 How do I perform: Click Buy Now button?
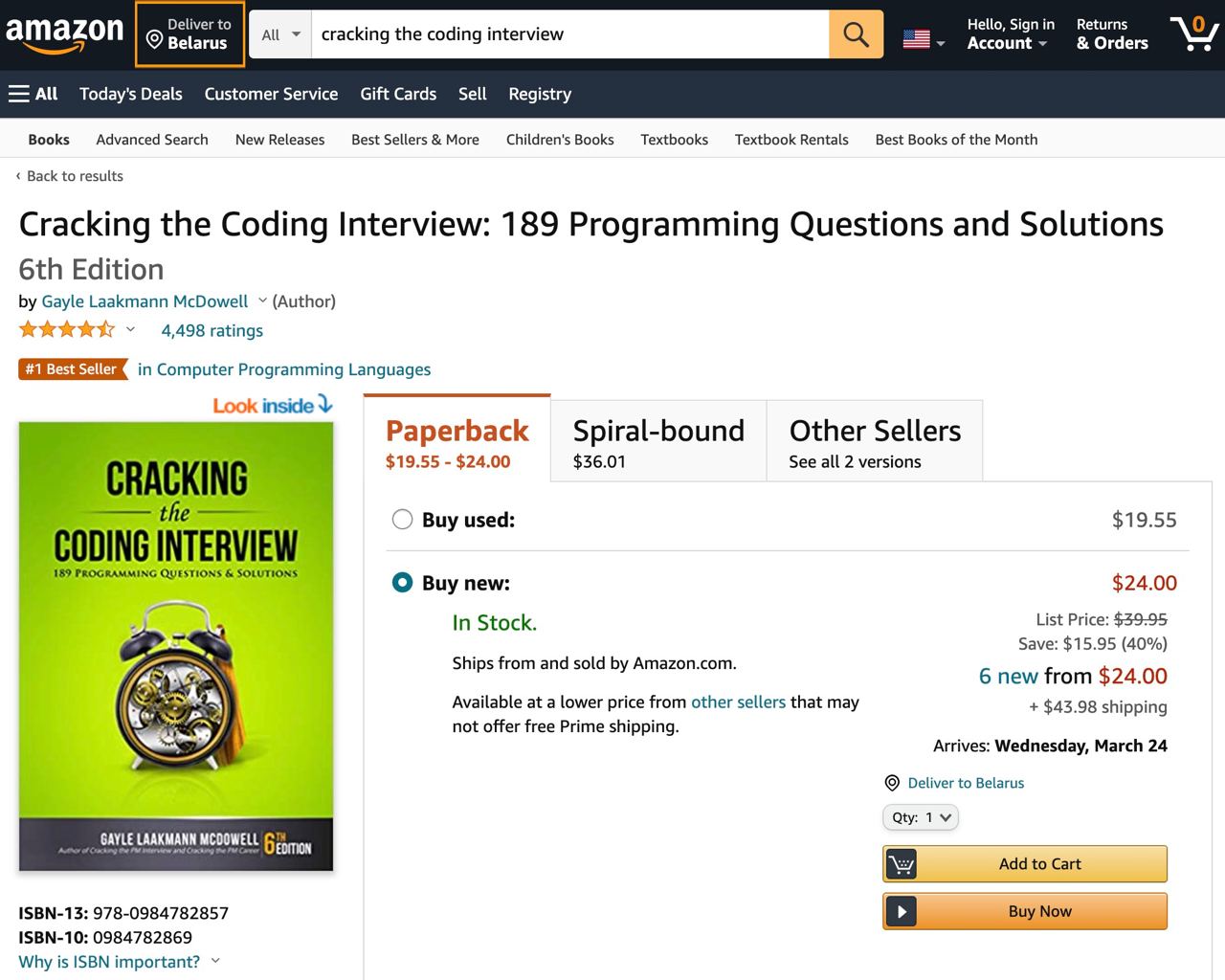click(x=1025, y=912)
